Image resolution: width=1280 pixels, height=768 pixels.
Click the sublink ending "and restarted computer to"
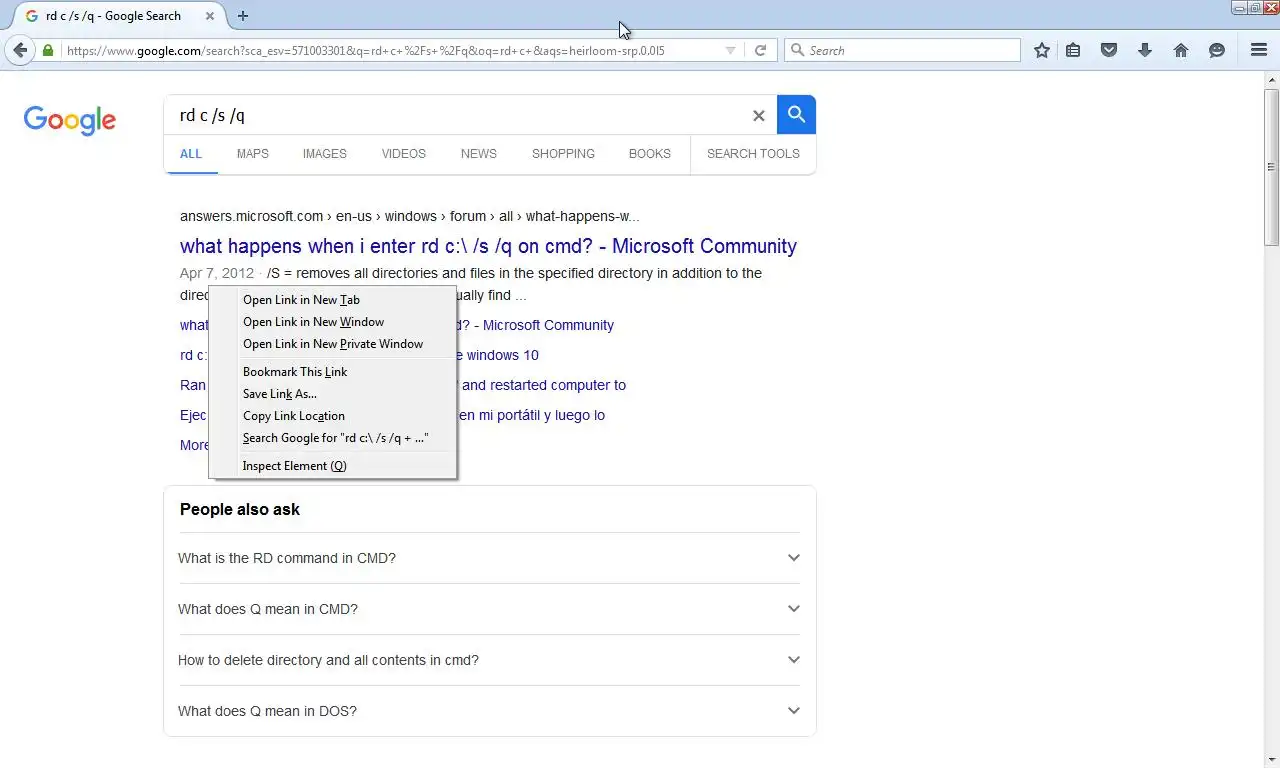pos(542,385)
